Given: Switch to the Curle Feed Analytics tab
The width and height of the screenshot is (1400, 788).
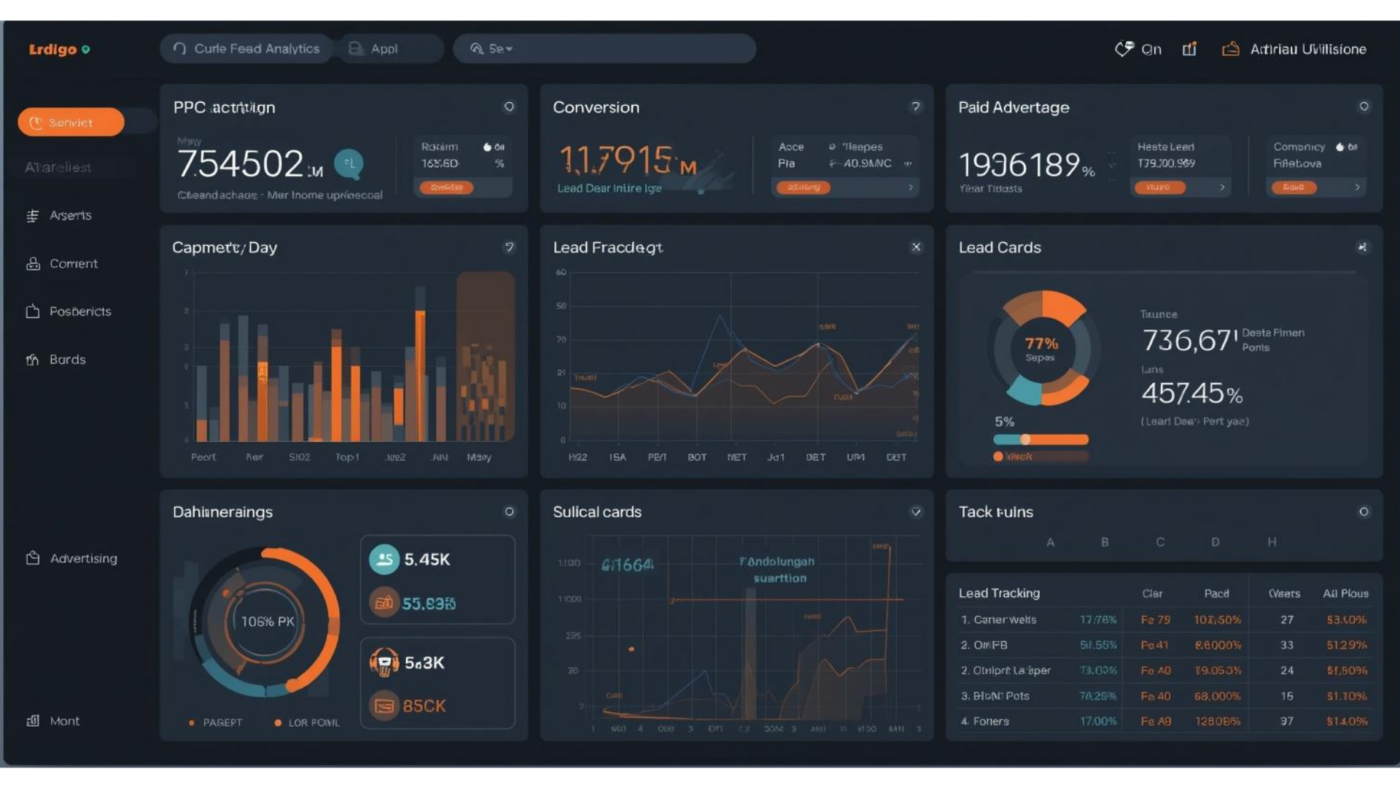Looking at the screenshot, I should [246, 48].
